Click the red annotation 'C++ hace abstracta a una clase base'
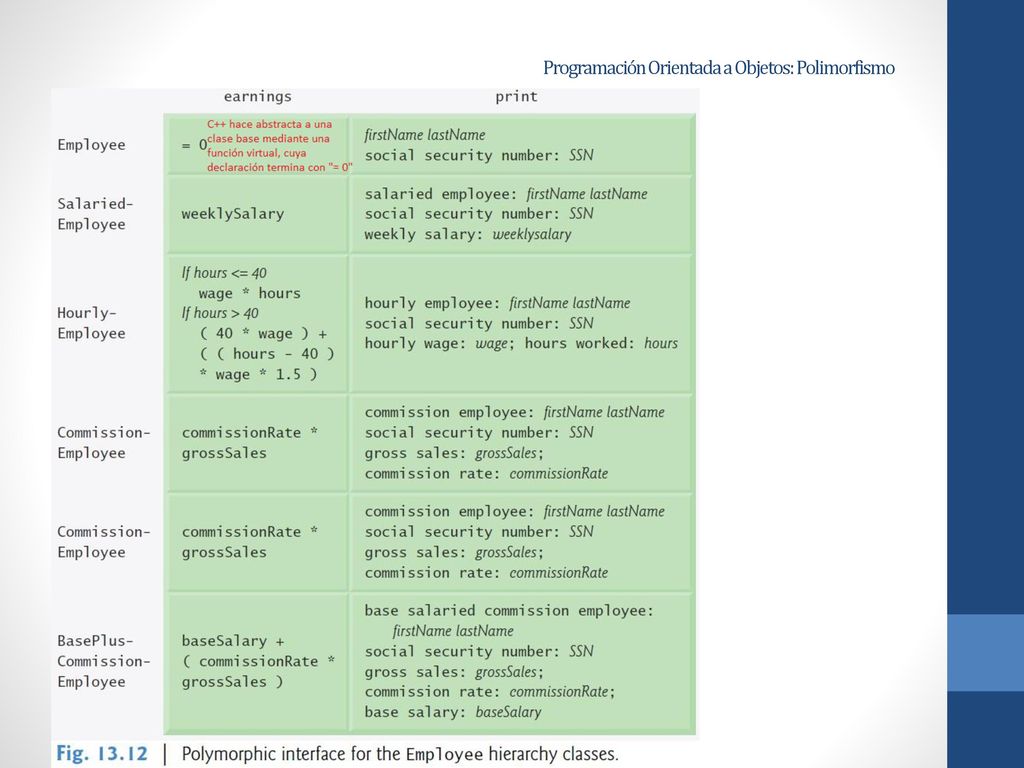Viewport: 1024px width, 768px height. tap(269, 131)
